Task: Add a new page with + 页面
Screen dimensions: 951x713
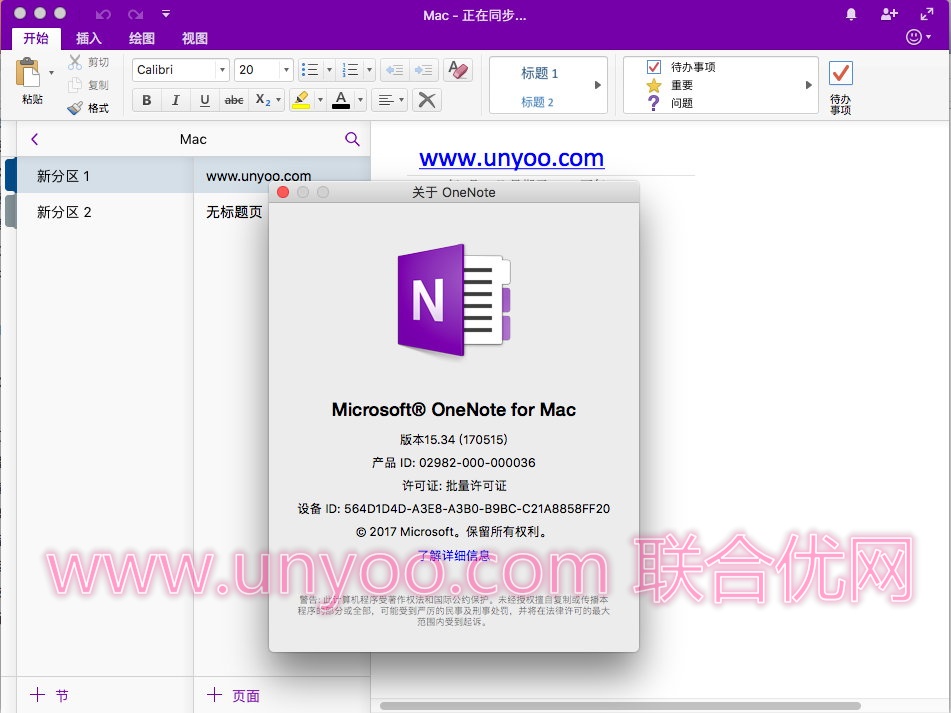Action: coord(234,695)
